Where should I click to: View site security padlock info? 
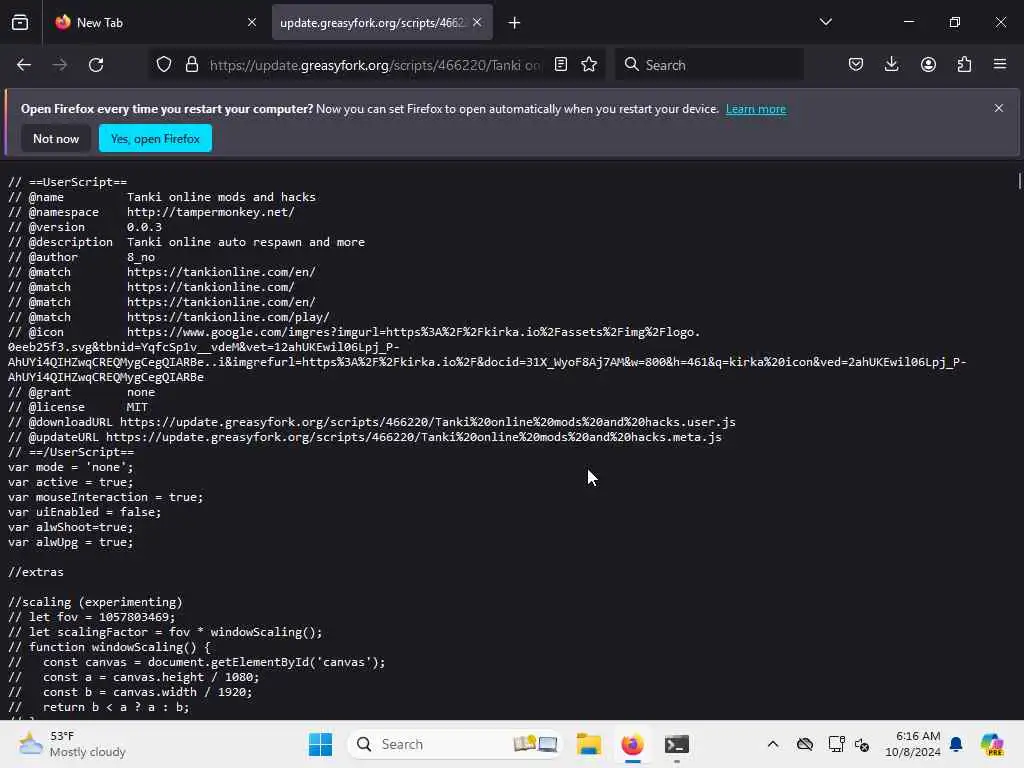191,65
